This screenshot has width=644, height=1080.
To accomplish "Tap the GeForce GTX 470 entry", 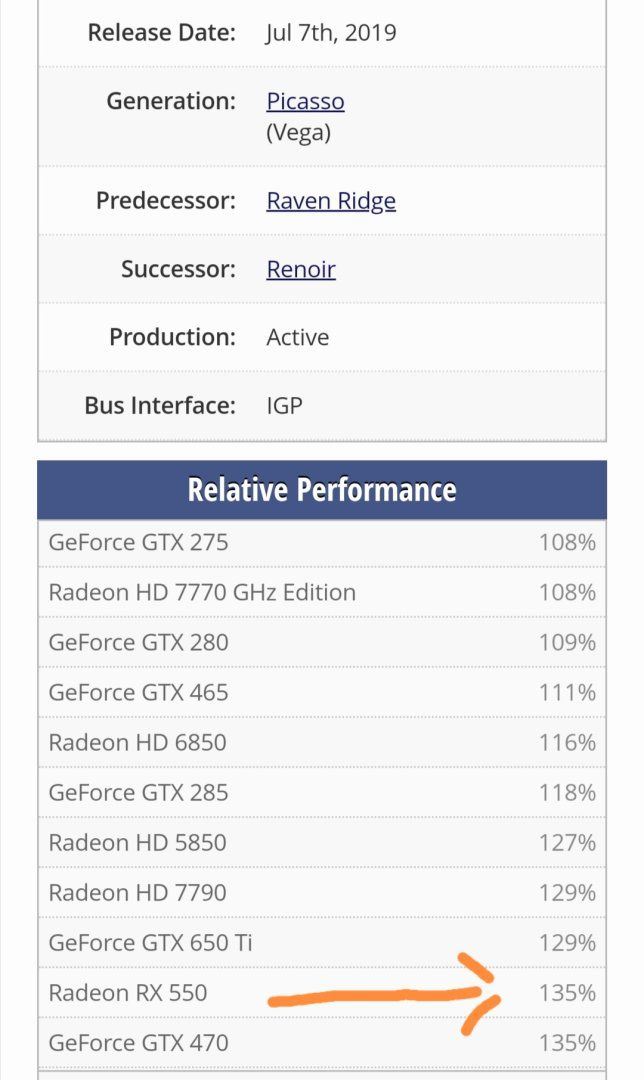I will tap(138, 1043).
